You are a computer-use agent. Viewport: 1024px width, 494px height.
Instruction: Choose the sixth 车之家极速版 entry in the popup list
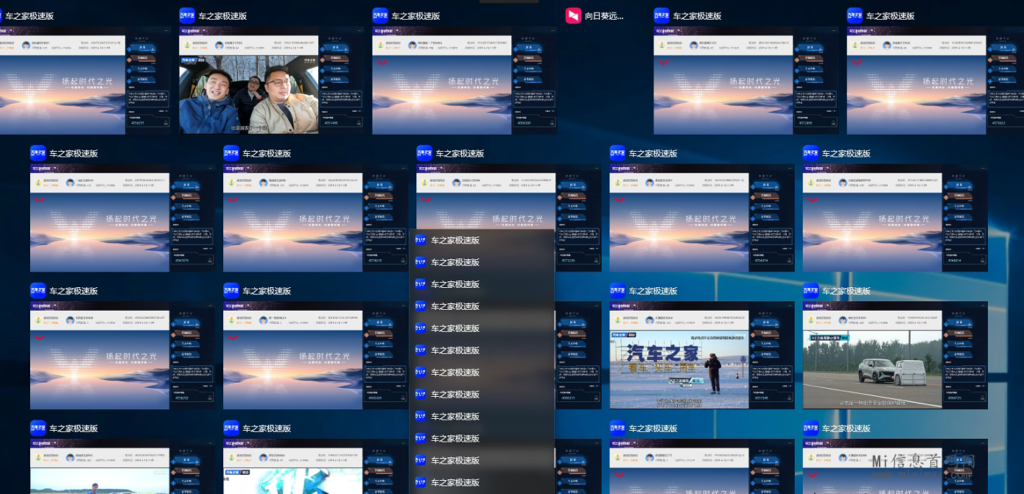point(455,350)
